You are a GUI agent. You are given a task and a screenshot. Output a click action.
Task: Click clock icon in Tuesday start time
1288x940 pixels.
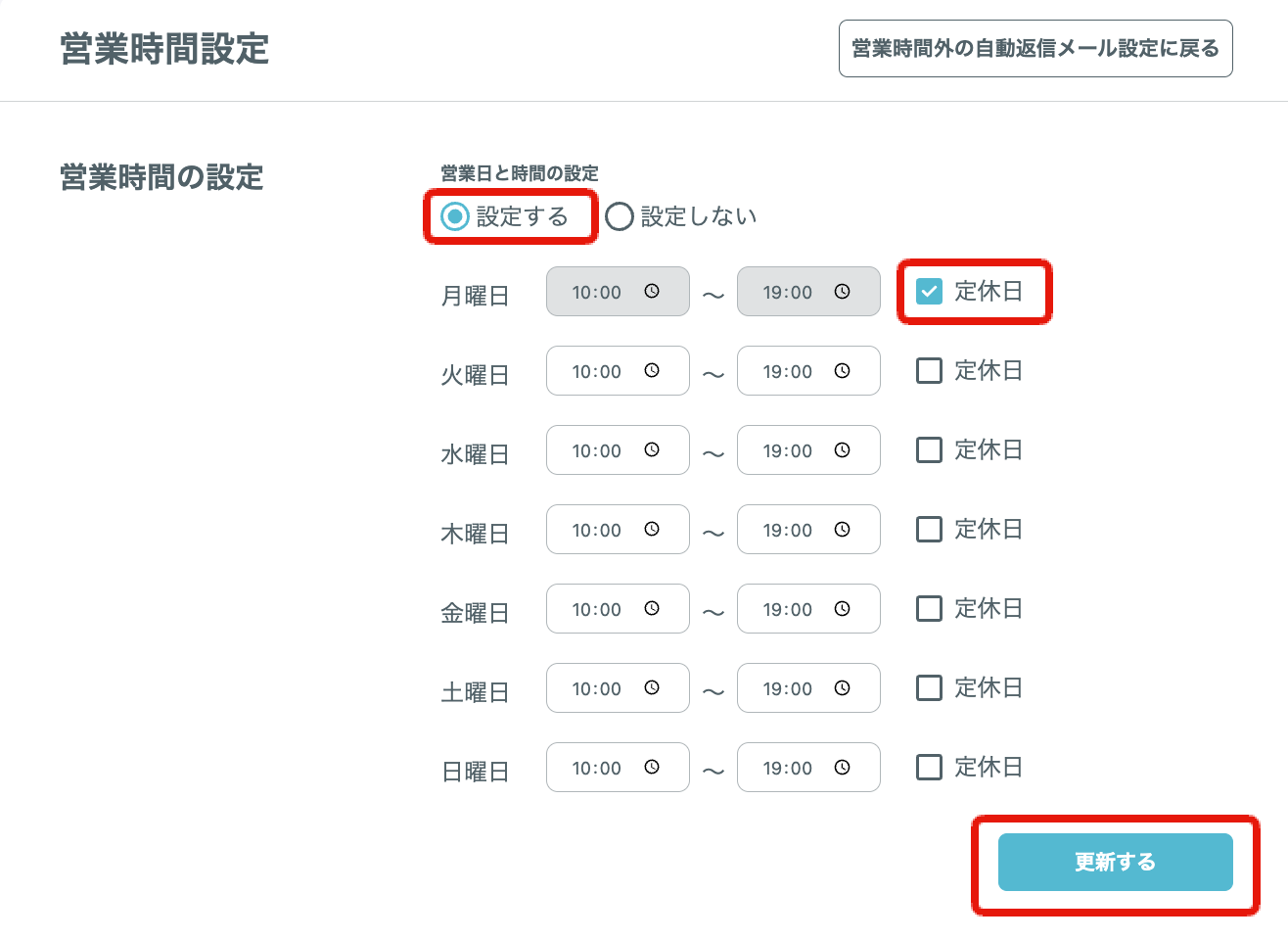click(x=652, y=370)
